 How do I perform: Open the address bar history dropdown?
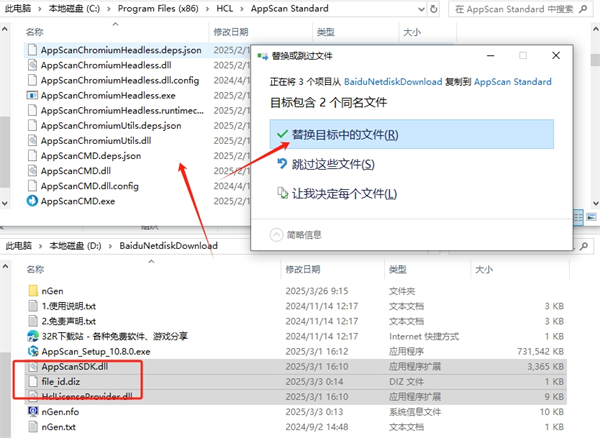[421, 9]
